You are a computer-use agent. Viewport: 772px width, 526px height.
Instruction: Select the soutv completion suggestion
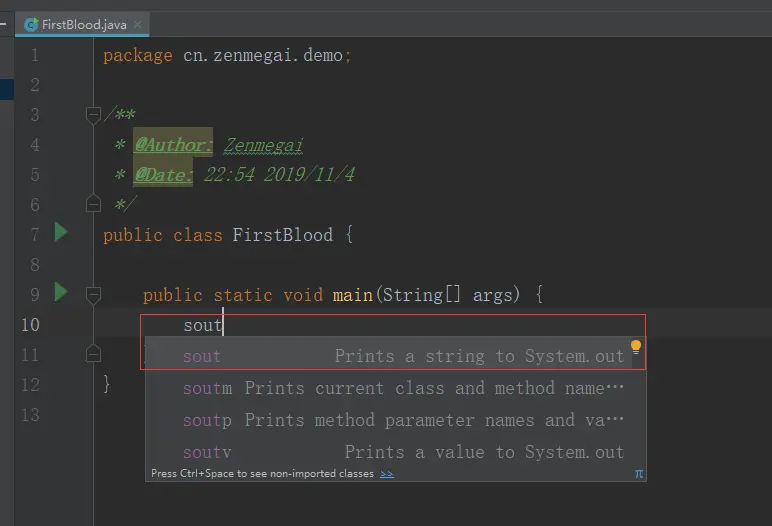395,452
